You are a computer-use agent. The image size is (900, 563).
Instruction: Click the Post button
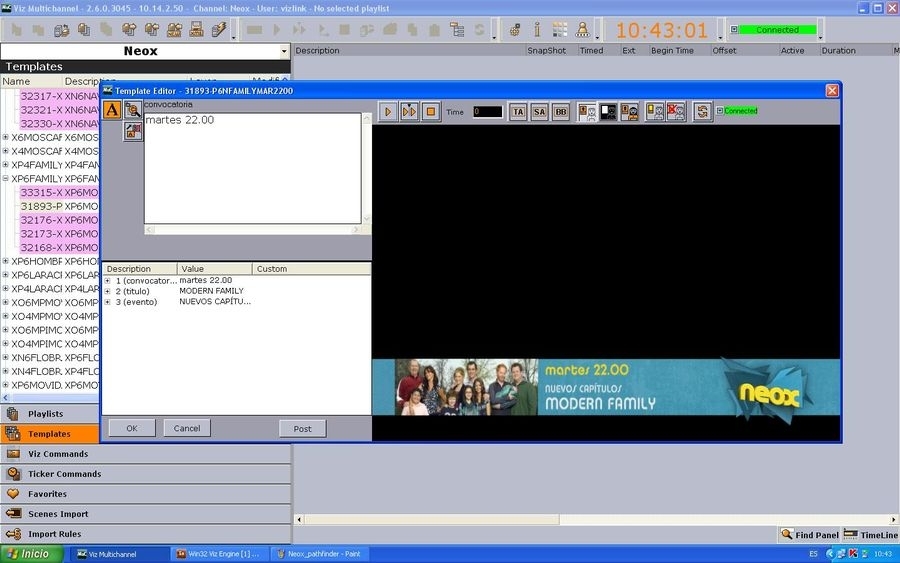pyautogui.click(x=302, y=429)
